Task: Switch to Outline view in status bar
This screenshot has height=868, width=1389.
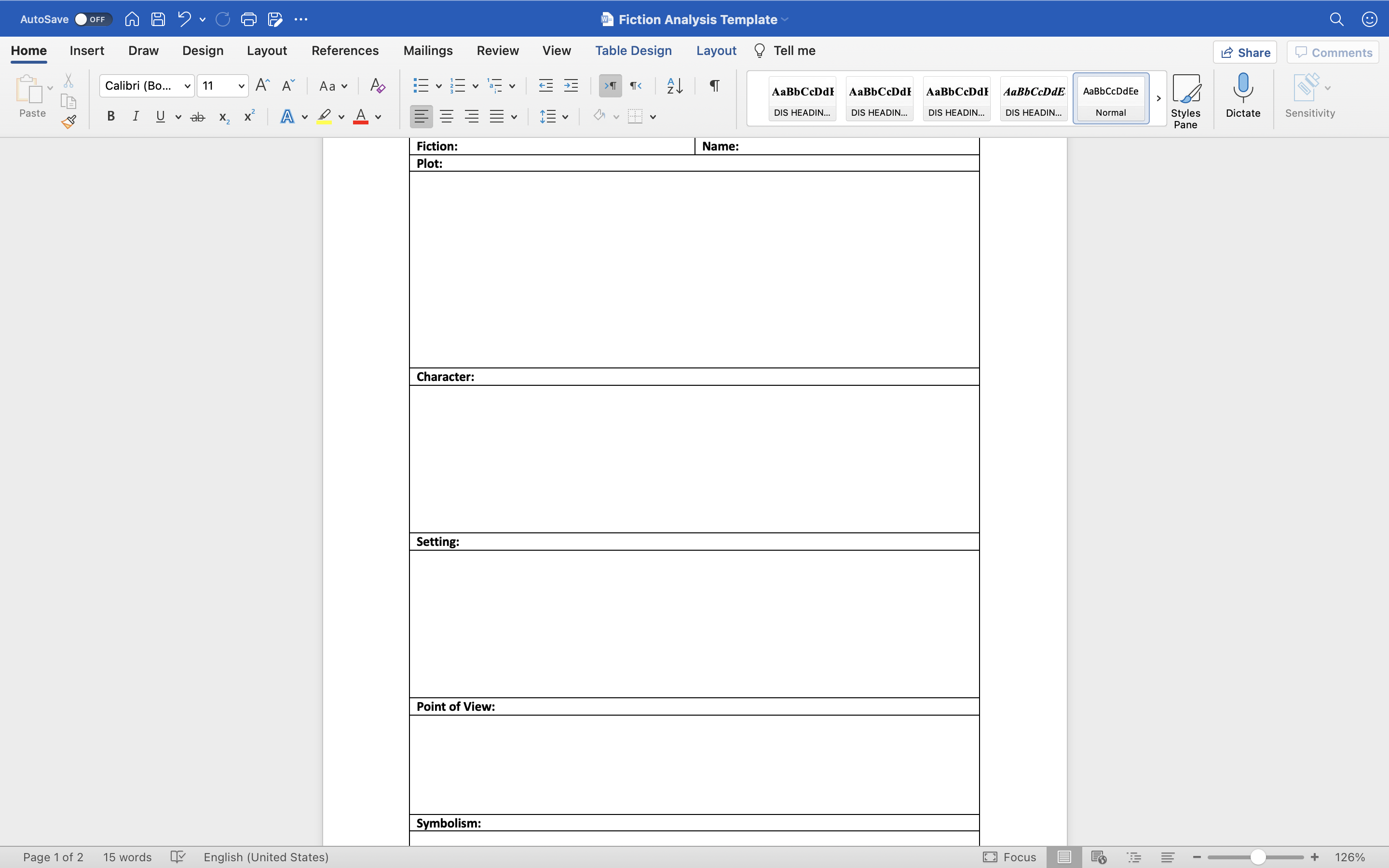Action: [x=1133, y=857]
